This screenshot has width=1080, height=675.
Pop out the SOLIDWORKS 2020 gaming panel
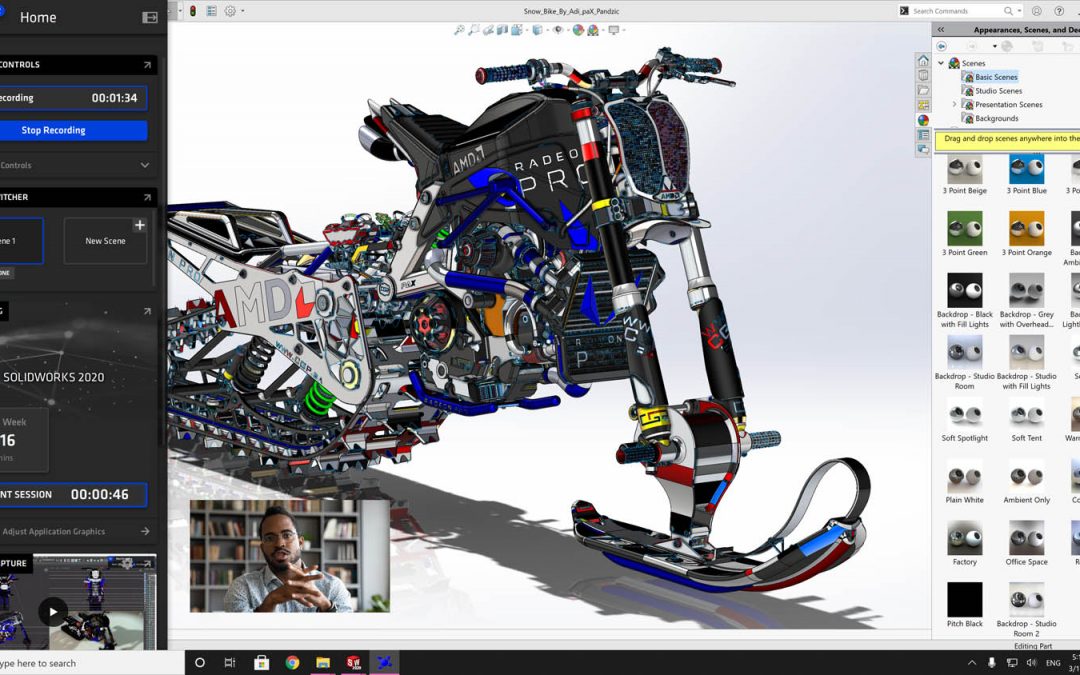click(147, 311)
